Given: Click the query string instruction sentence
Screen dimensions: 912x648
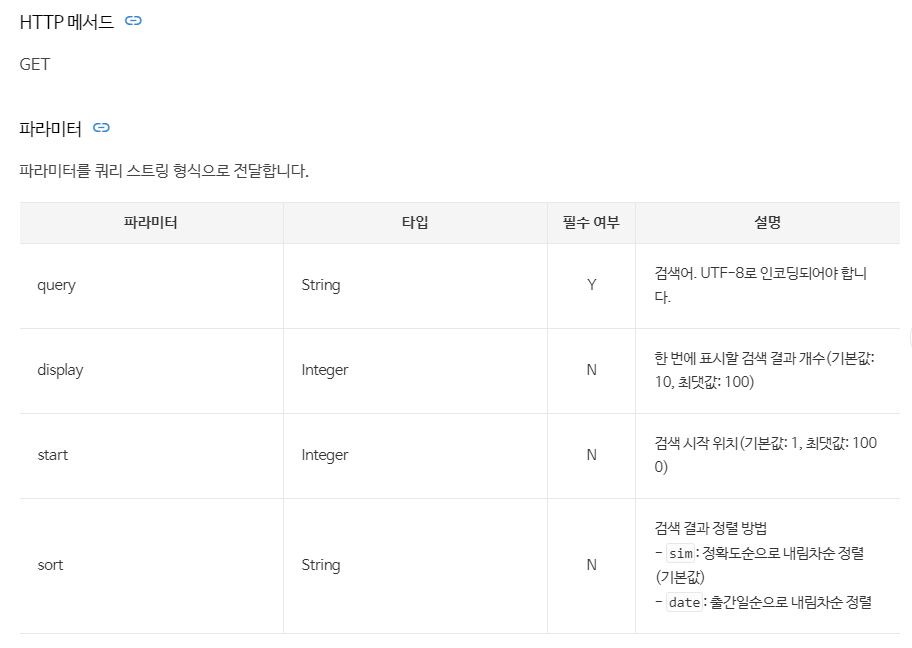Looking at the screenshot, I should click(x=164, y=171).
